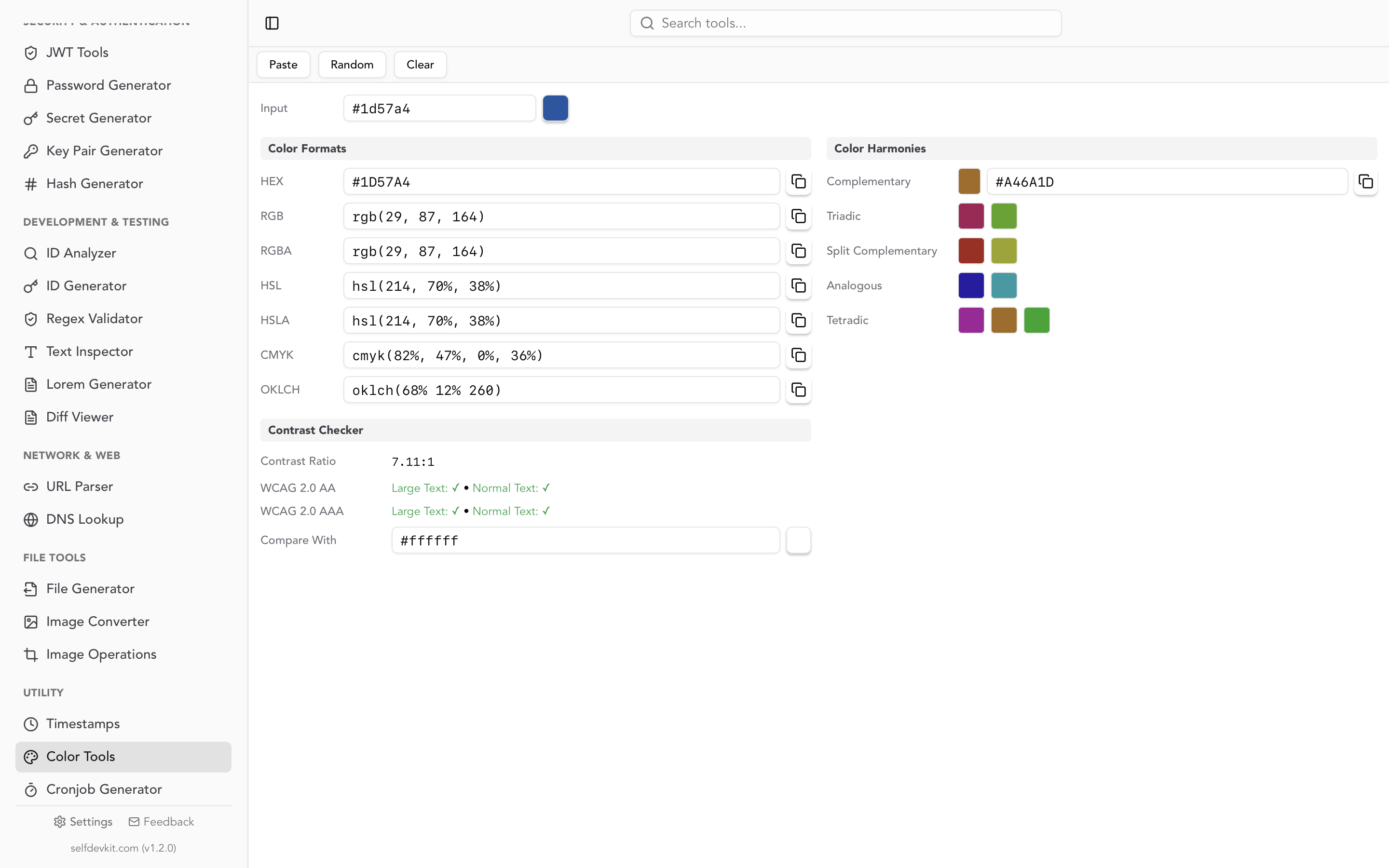The width and height of the screenshot is (1389, 868).
Task: Open Password Generator tool
Action: click(123, 85)
